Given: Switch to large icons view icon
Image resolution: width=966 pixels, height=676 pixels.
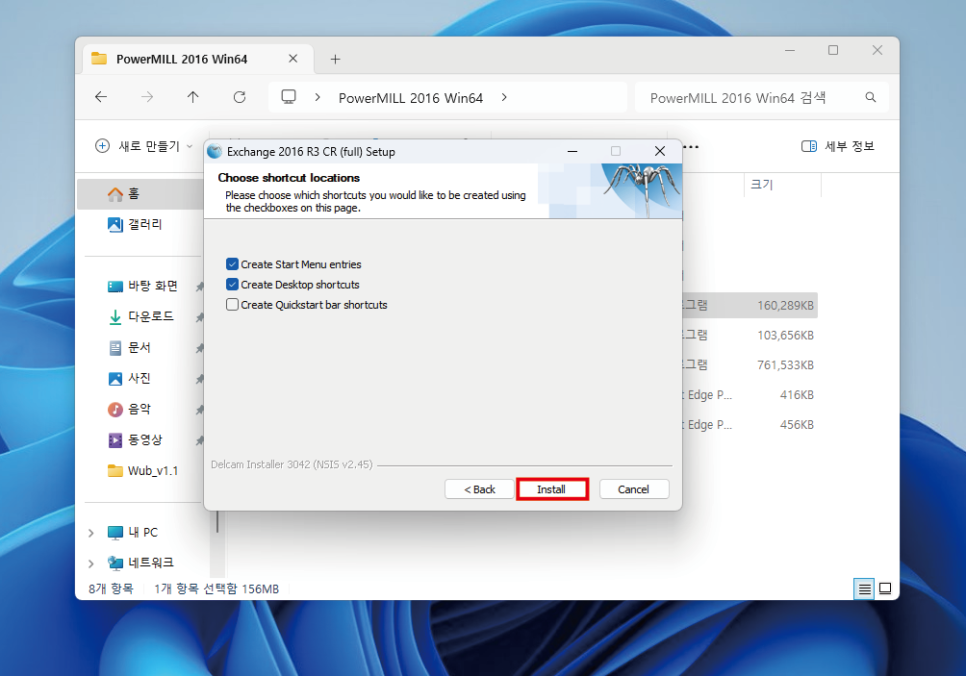Looking at the screenshot, I should (885, 588).
